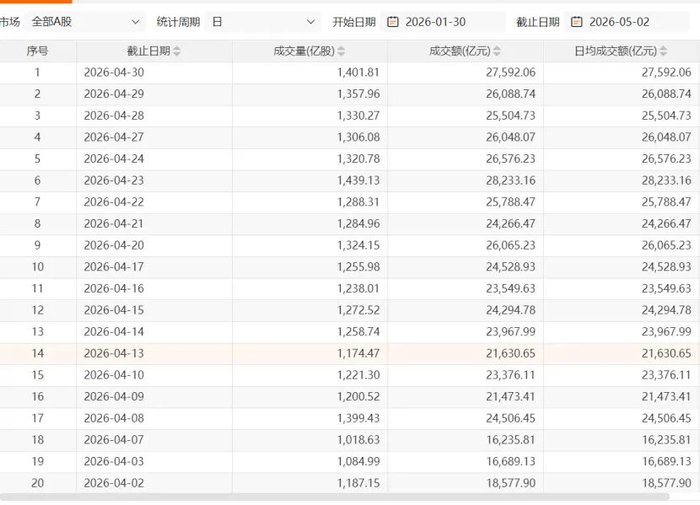Select highlighted row 14 dated 2026-04-13
This screenshot has width=700, height=505.
[350, 354]
